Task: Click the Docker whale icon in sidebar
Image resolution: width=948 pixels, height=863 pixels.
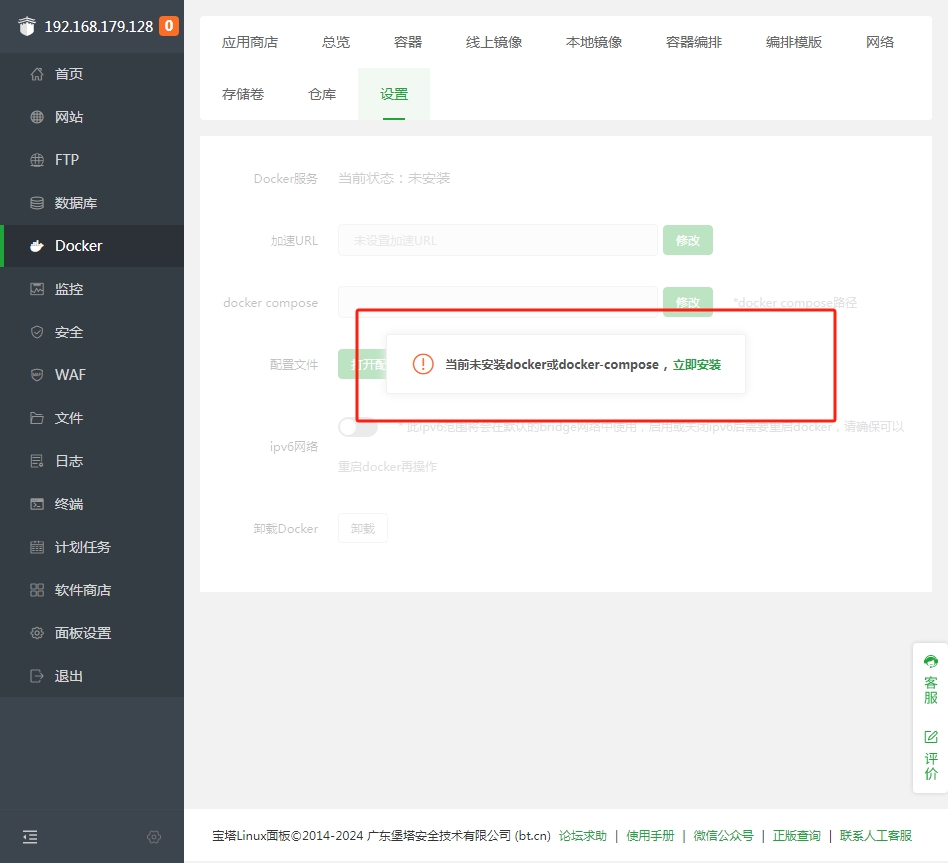Action: [x=37, y=246]
